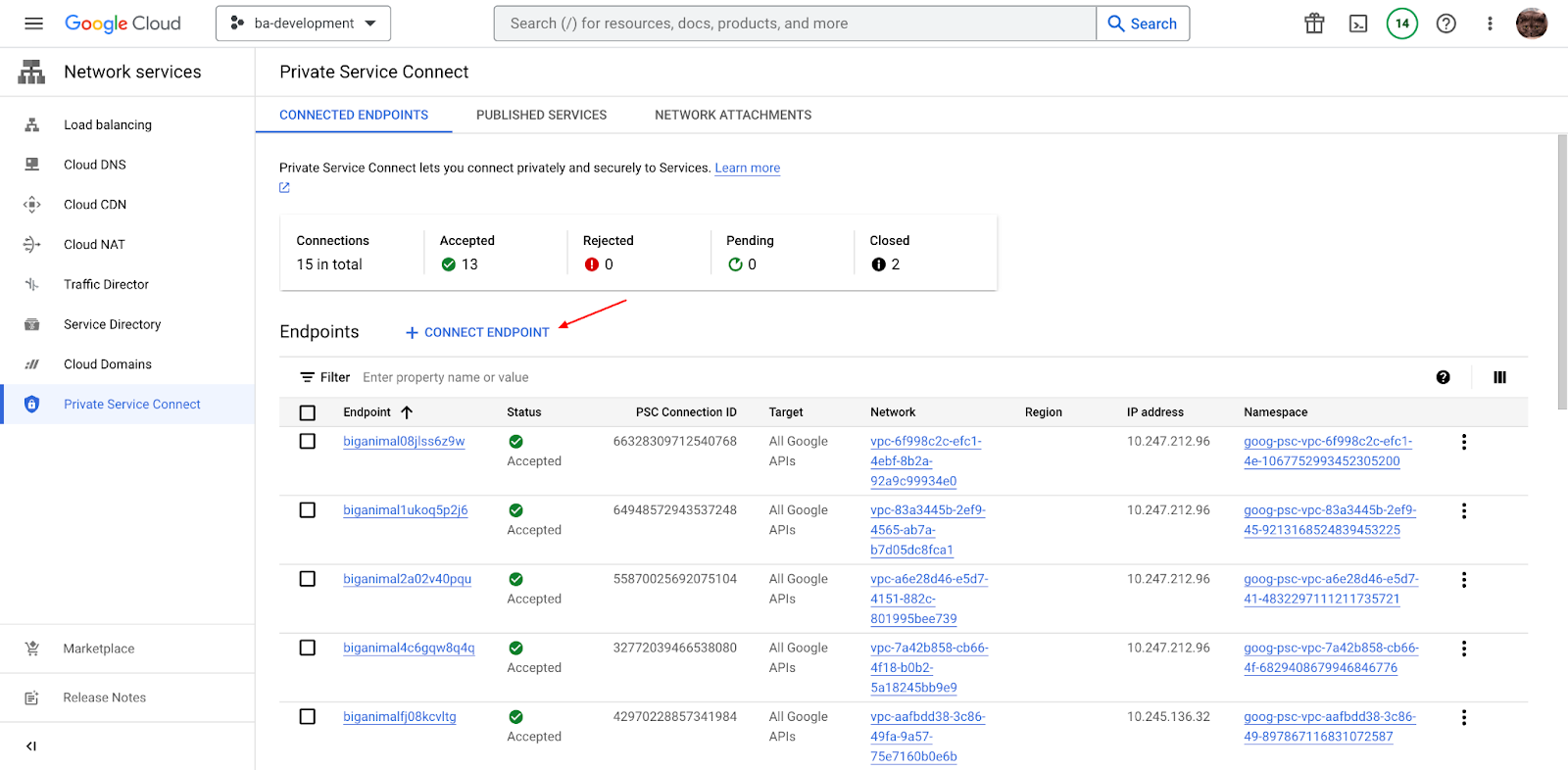Switch to Connected Endpoints tab
Screen dimensions: 1568x770
click(x=354, y=115)
